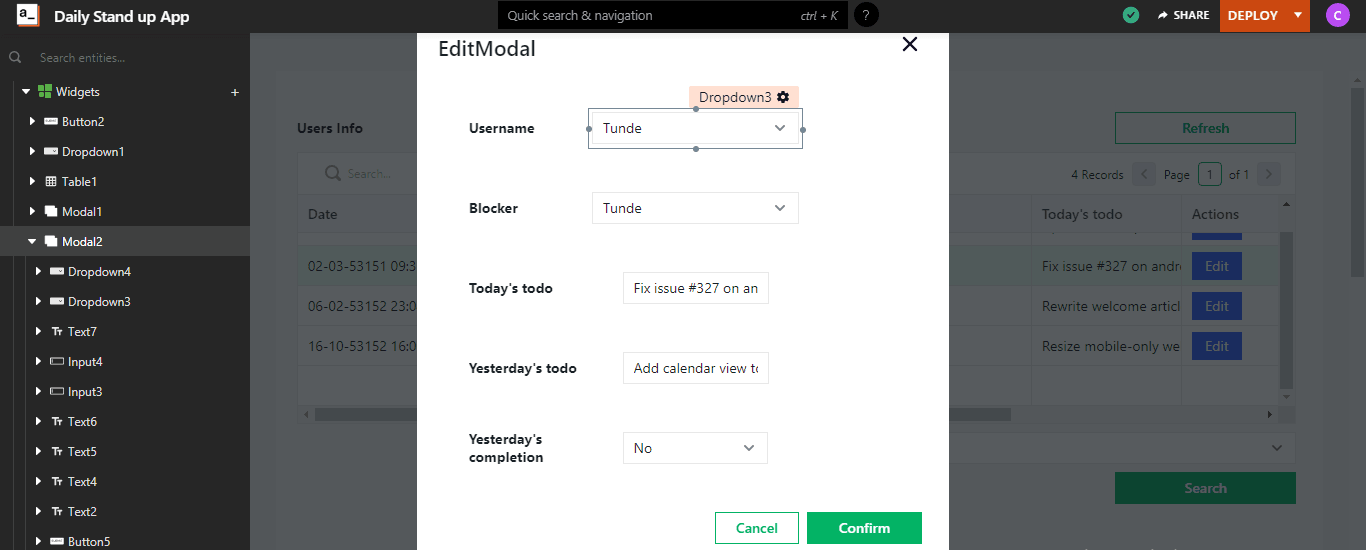
Task: Click the Appsmith logo icon
Action: 28,16
